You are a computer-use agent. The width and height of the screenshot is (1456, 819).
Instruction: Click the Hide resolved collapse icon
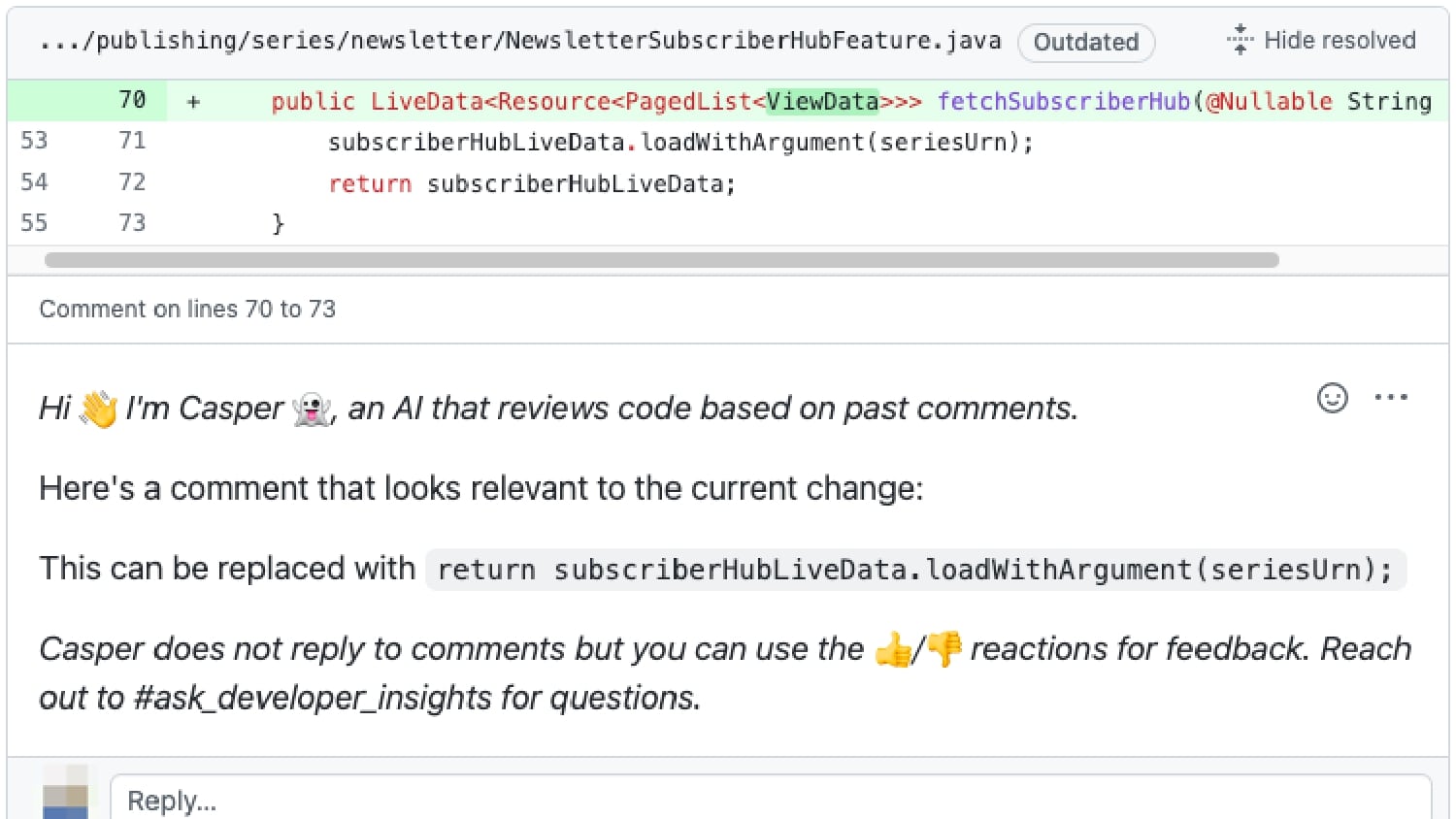tap(1240, 40)
